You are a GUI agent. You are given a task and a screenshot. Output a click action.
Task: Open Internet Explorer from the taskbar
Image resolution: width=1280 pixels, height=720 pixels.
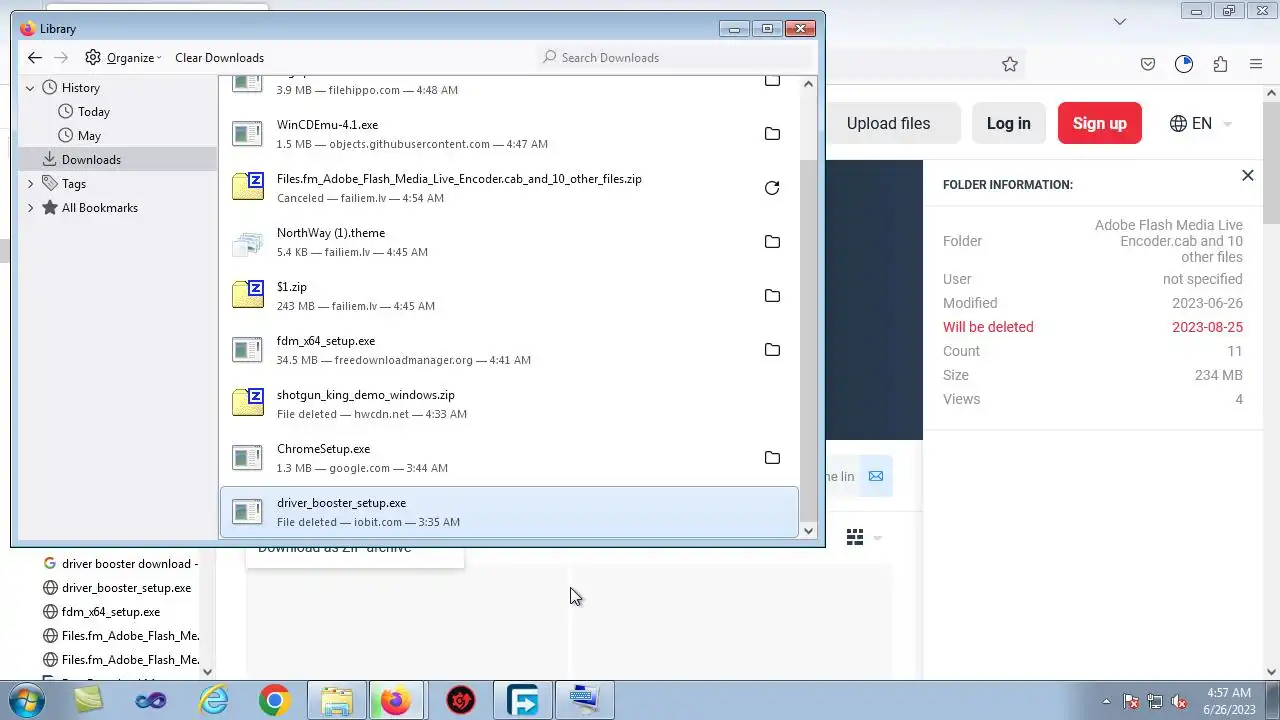[x=213, y=701]
